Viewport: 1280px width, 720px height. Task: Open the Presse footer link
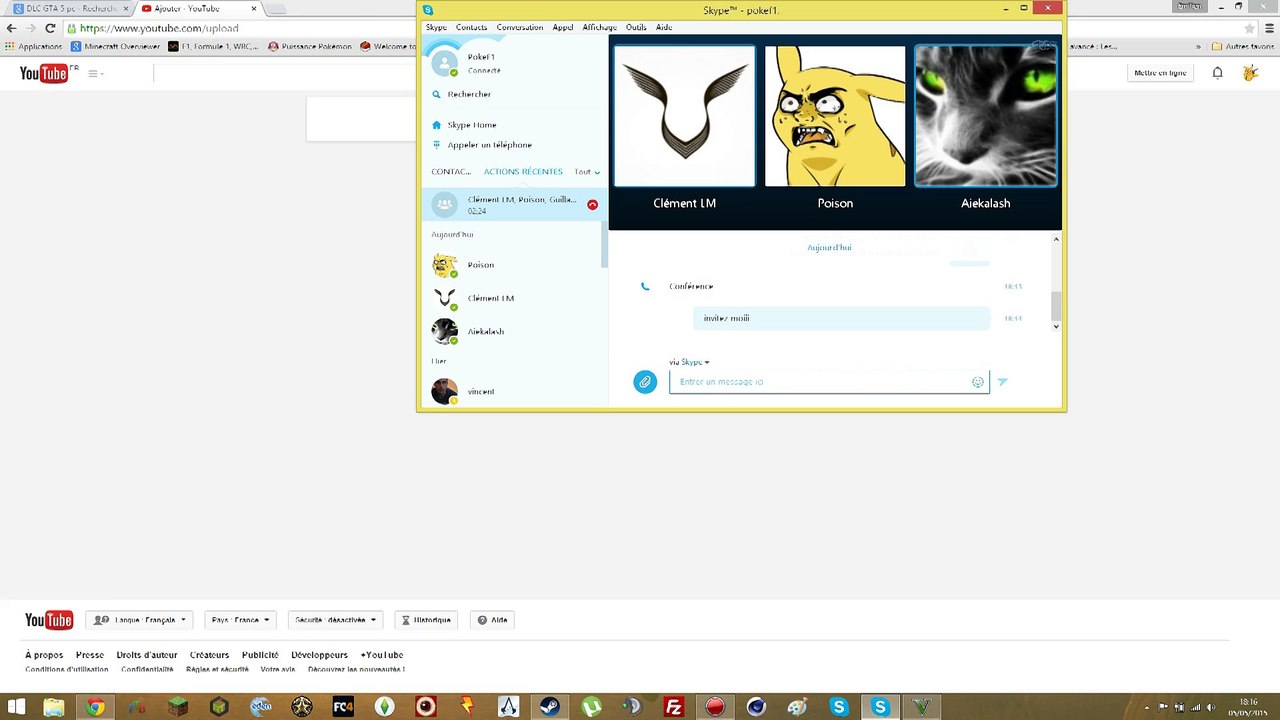(90, 655)
